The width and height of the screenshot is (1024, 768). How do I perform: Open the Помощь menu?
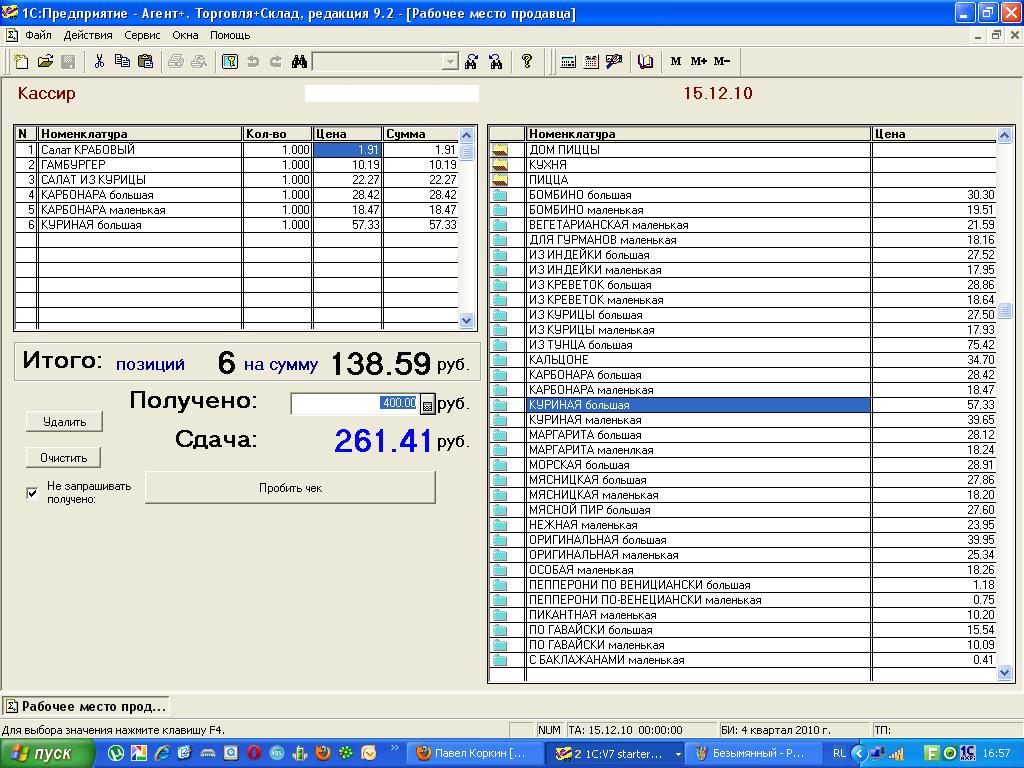(229, 35)
